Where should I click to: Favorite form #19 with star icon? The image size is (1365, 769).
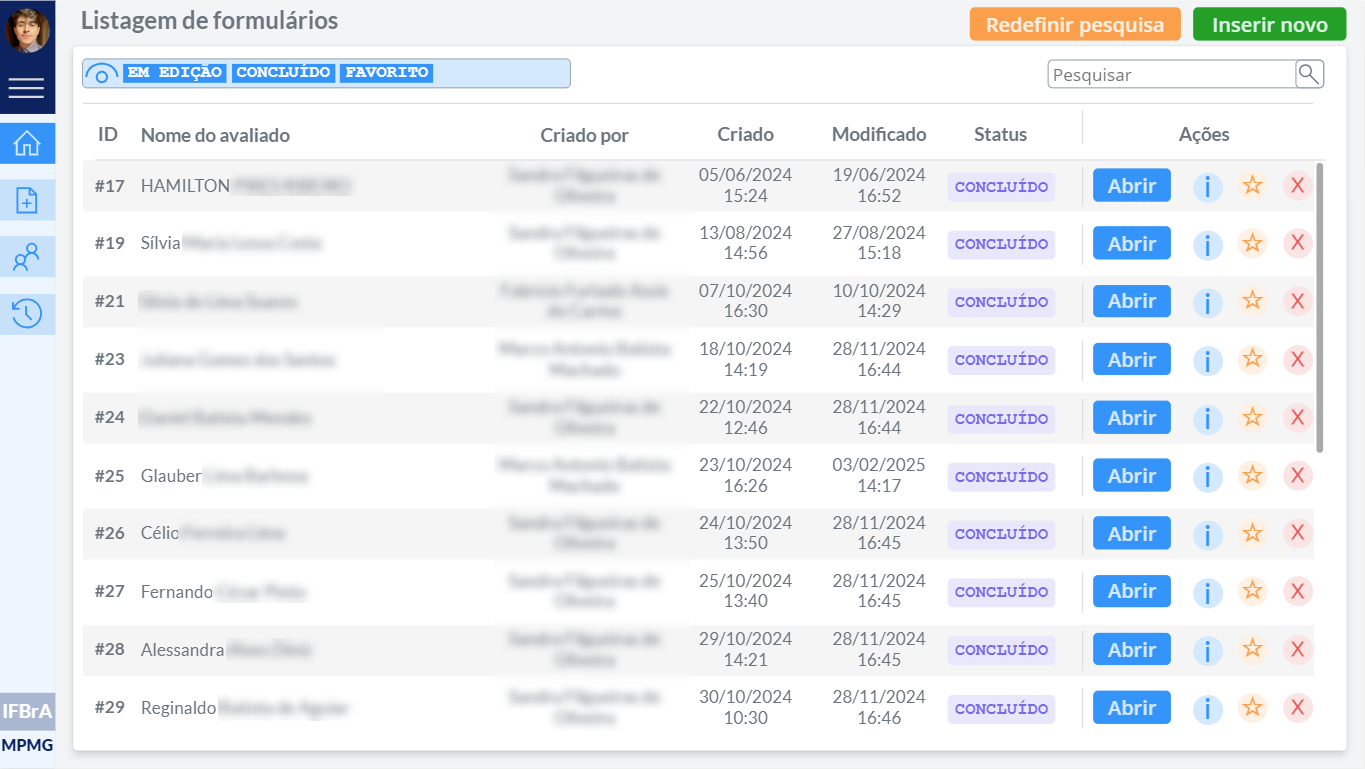click(1252, 243)
